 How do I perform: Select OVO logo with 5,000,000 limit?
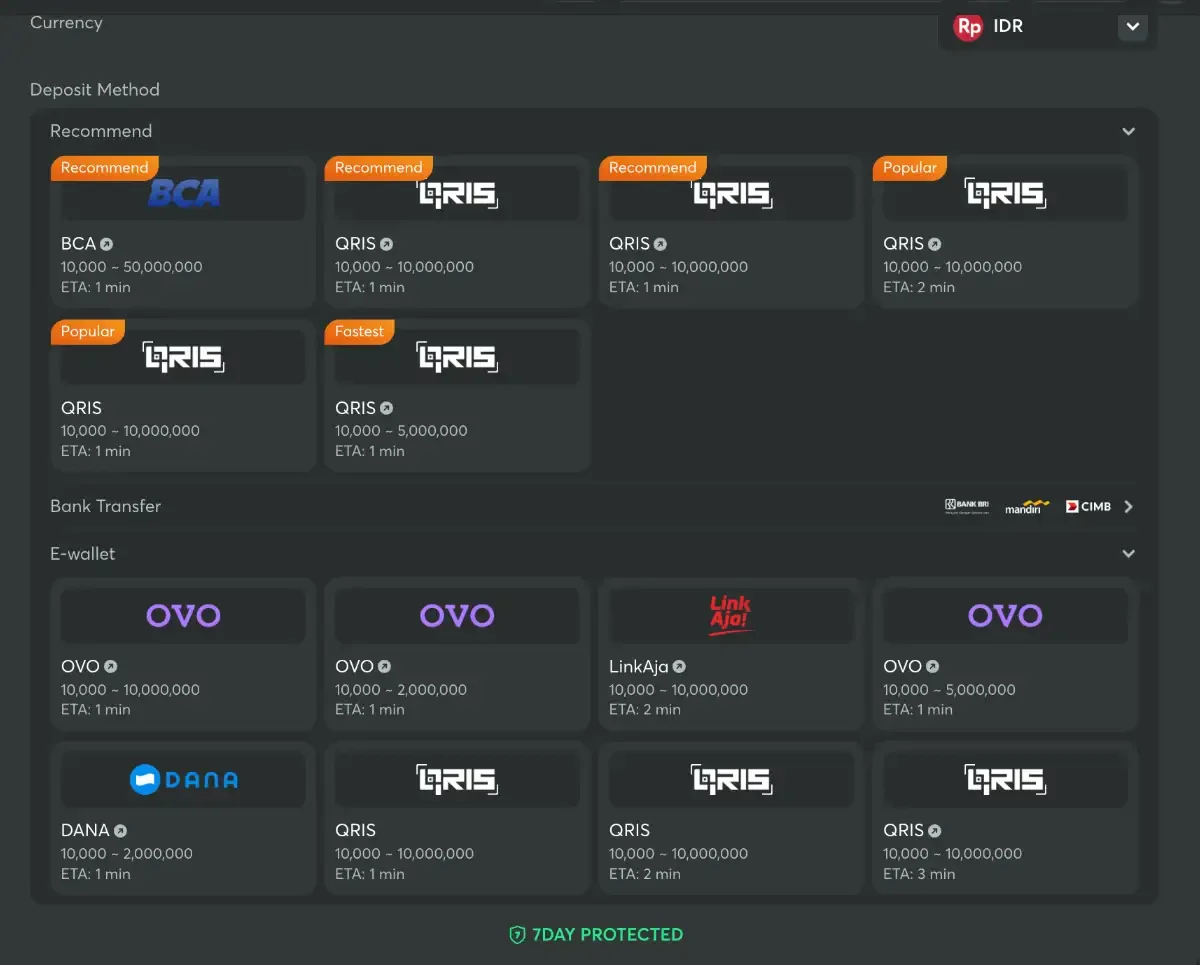(x=1005, y=615)
